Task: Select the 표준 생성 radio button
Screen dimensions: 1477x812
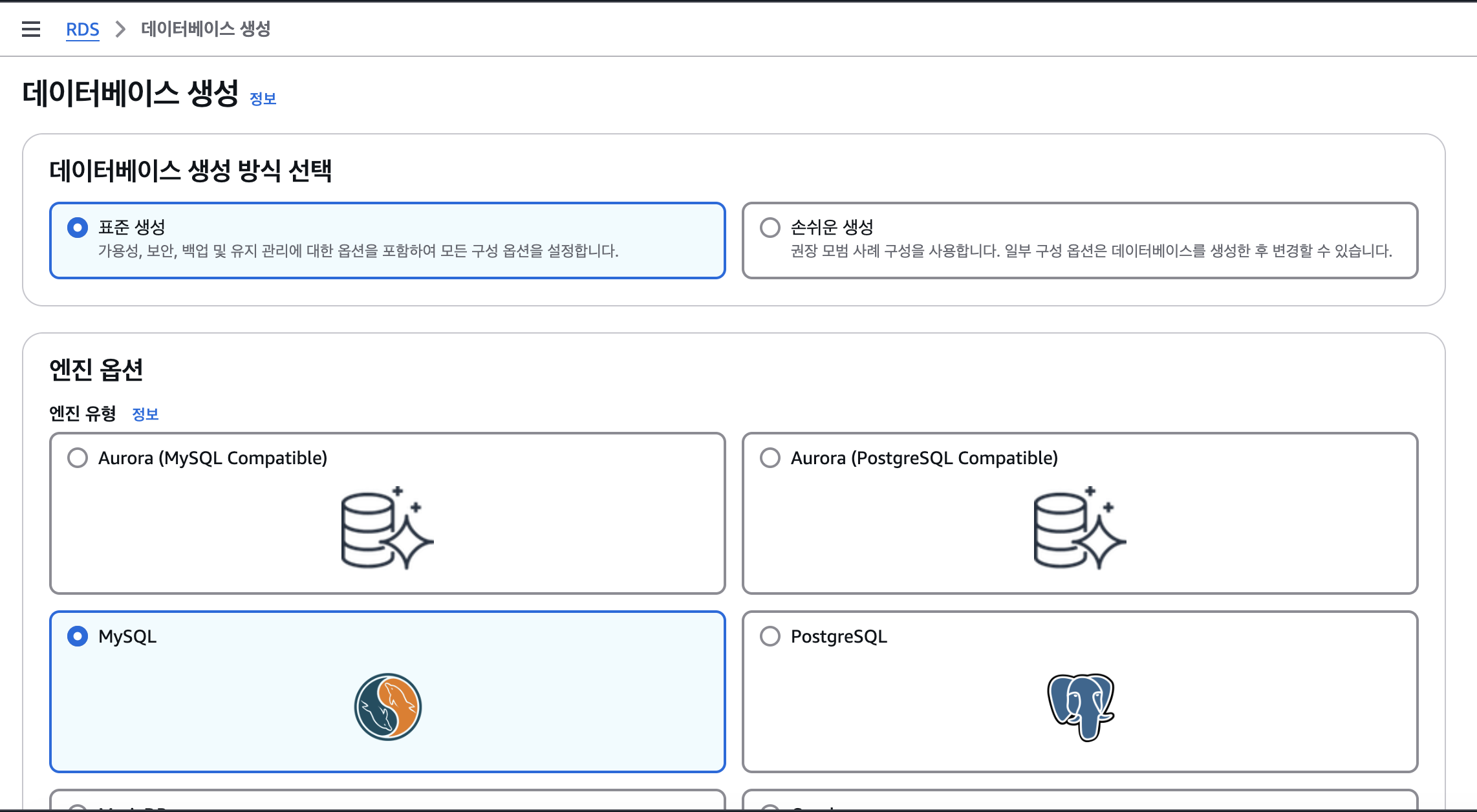Action: [78, 228]
